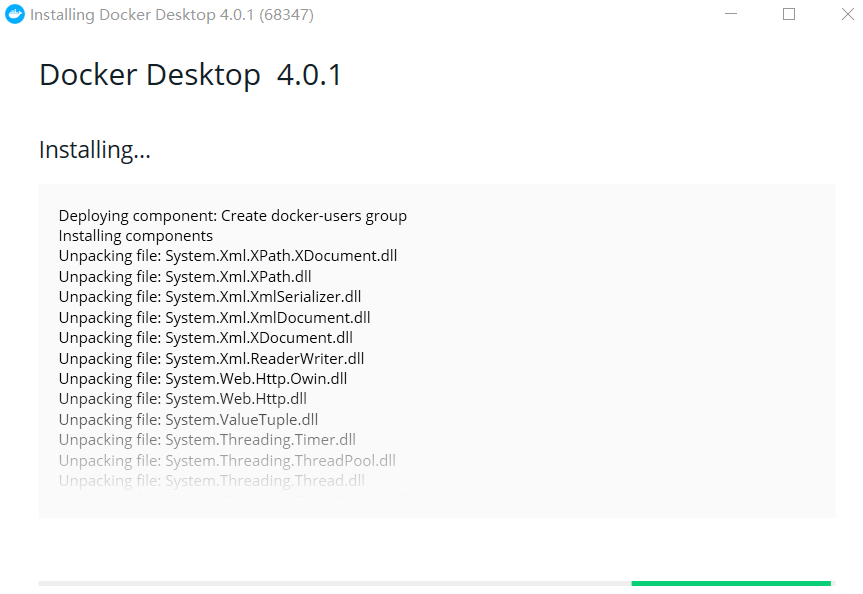Screen dimensions: 863x594
Task: Click the "Installing..." status text
Action: click(95, 150)
